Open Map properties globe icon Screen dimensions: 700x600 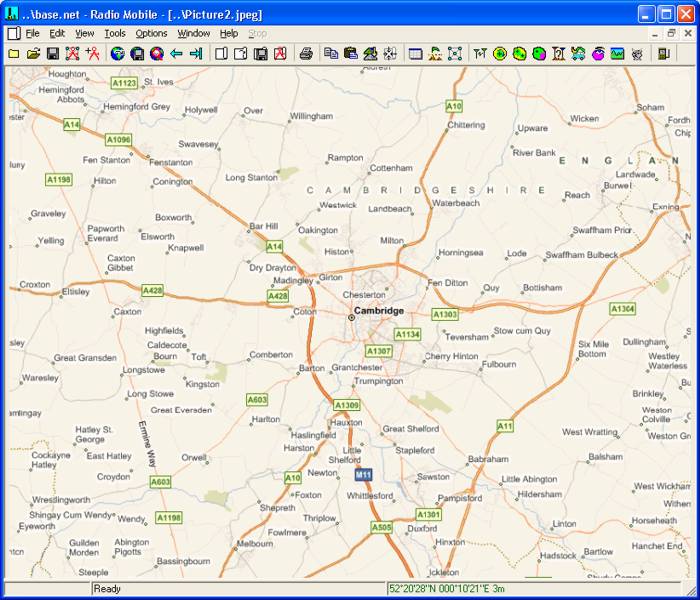click(x=117, y=54)
